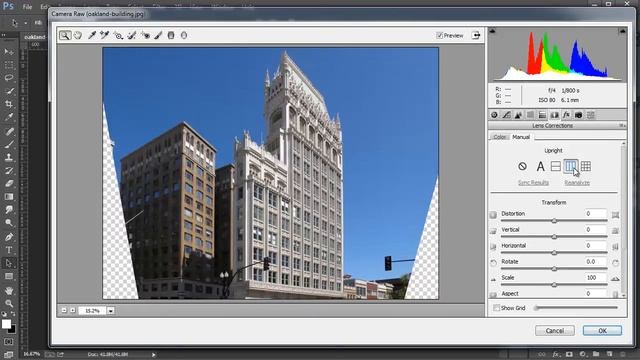Image resolution: width=640 pixels, height=360 pixels.
Task: Select Photoshop's Pen tool in left toolbar
Action: [9, 237]
